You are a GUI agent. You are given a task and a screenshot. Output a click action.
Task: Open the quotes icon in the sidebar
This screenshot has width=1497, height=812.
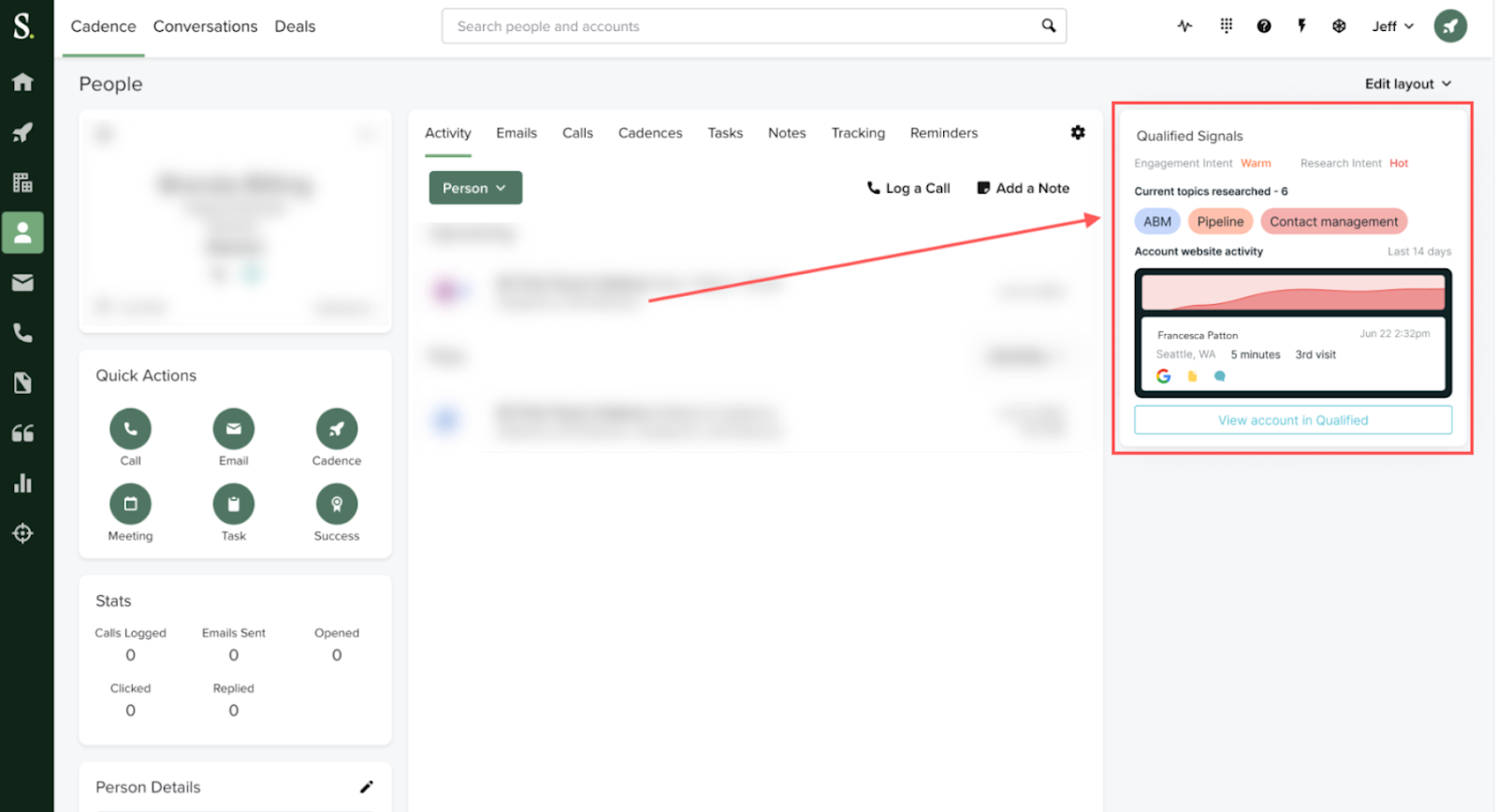click(22, 433)
